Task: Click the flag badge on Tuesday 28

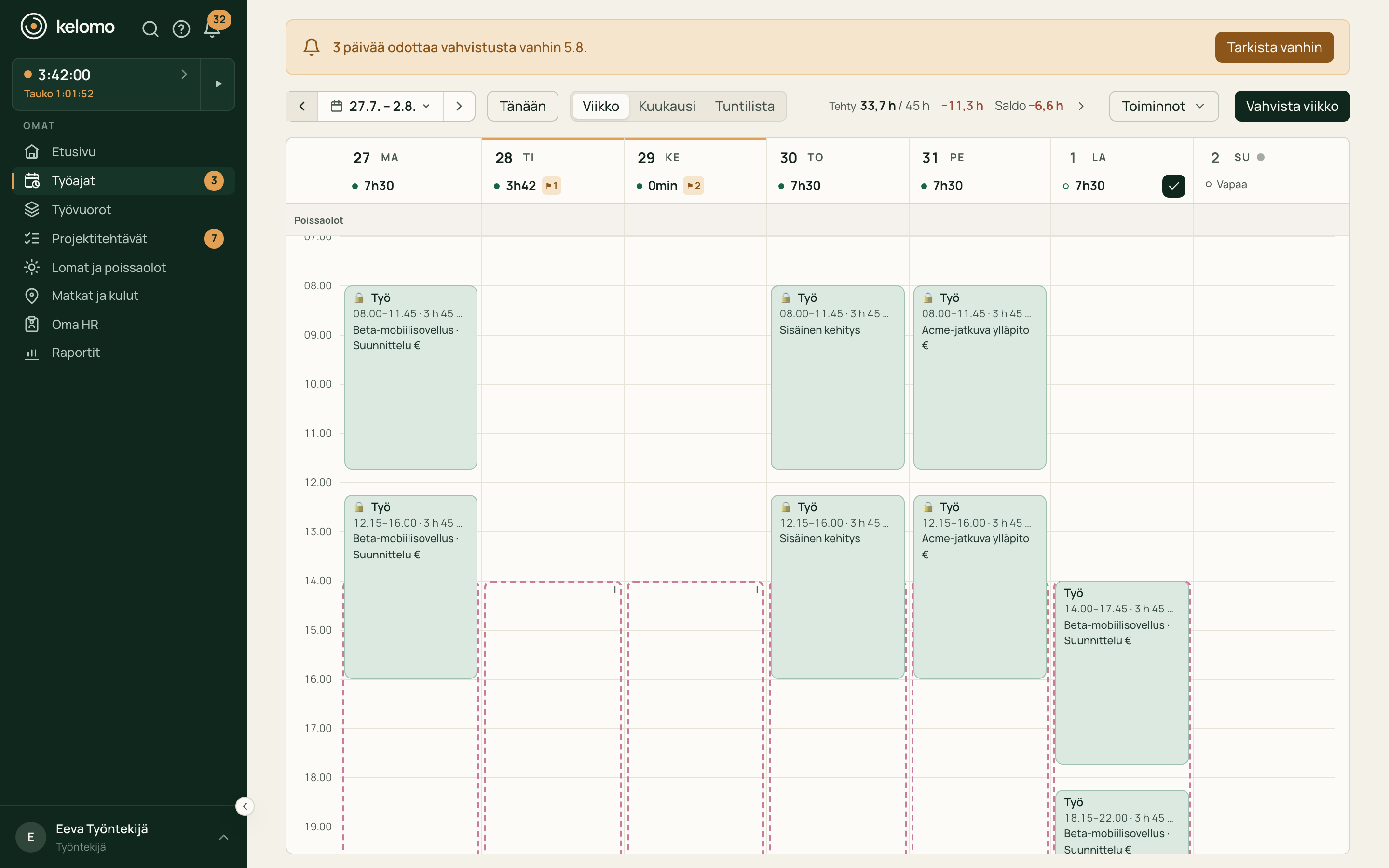Action: pos(552,186)
